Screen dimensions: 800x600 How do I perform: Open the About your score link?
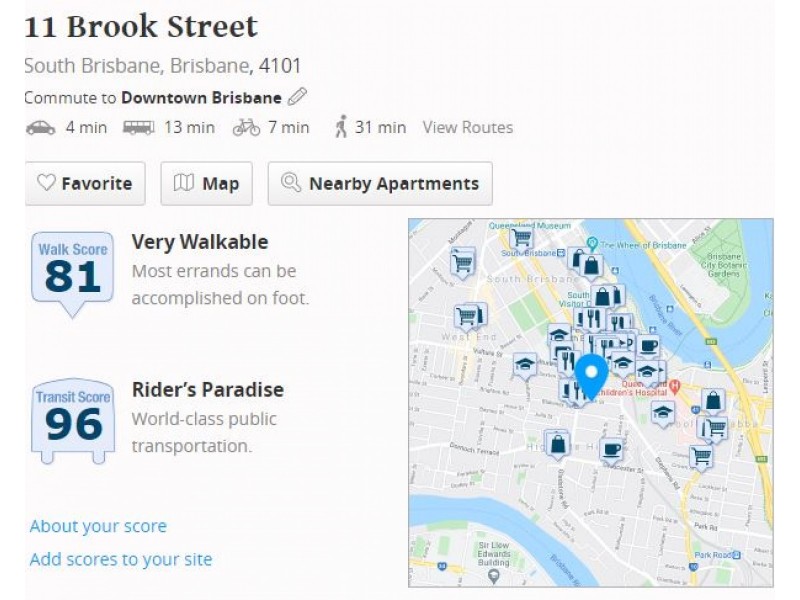pyautogui.click(x=97, y=526)
